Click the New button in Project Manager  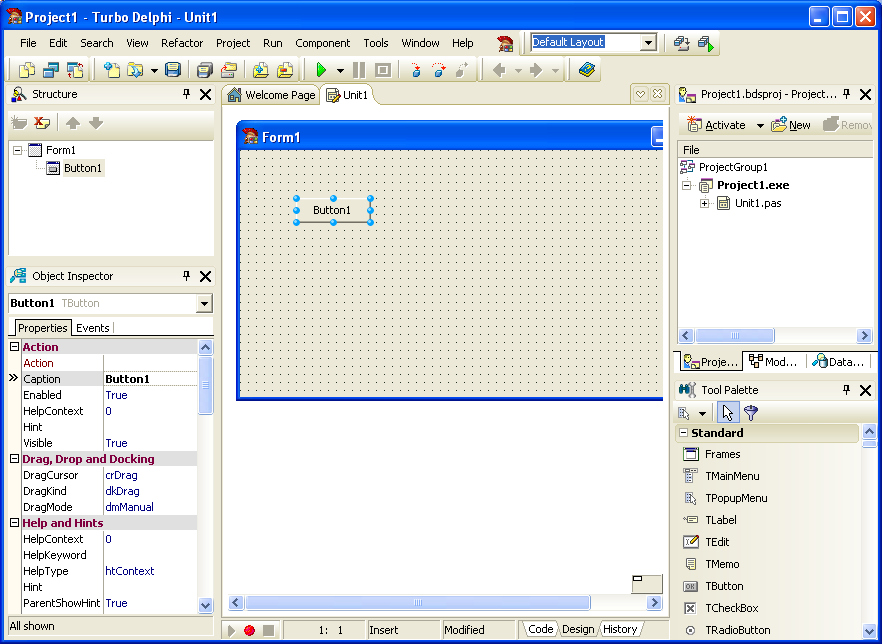coord(791,125)
